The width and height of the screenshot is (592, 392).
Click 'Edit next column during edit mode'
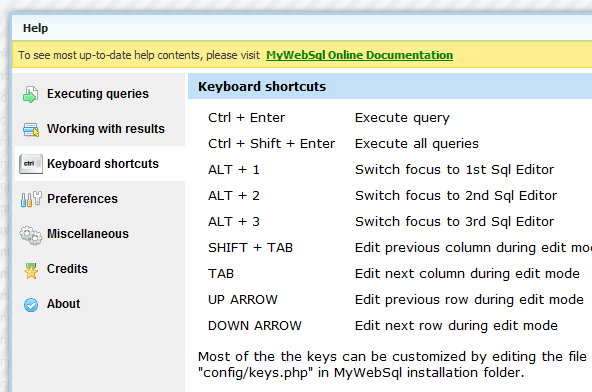467,274
